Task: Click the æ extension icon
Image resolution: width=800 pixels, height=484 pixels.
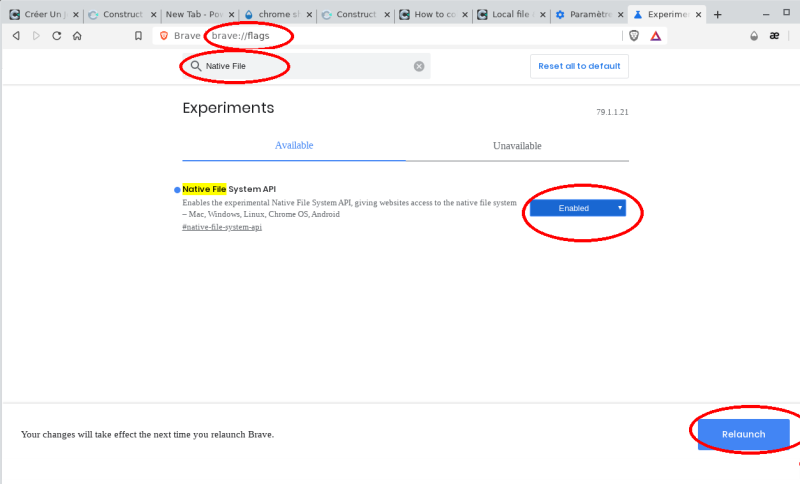Action: pyautogui.click(x=774, y=36)
